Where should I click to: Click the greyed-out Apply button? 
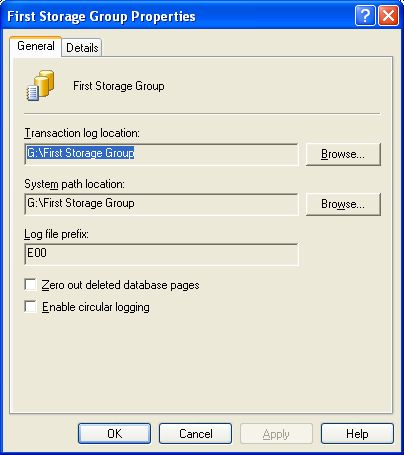point(276,433)
